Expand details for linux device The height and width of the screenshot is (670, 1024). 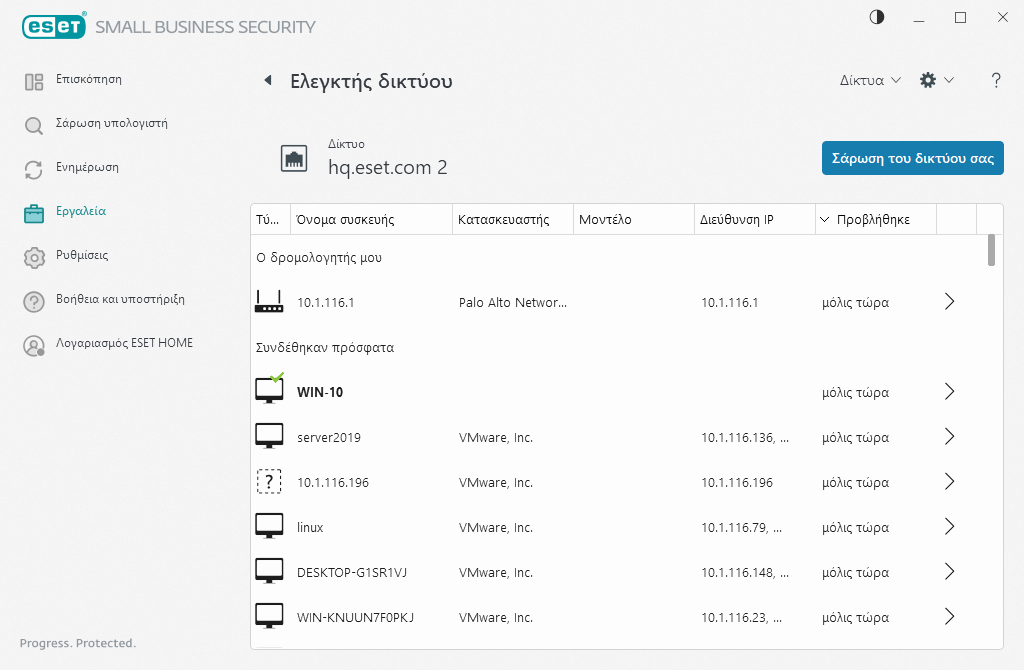click(x=950, y=527)
